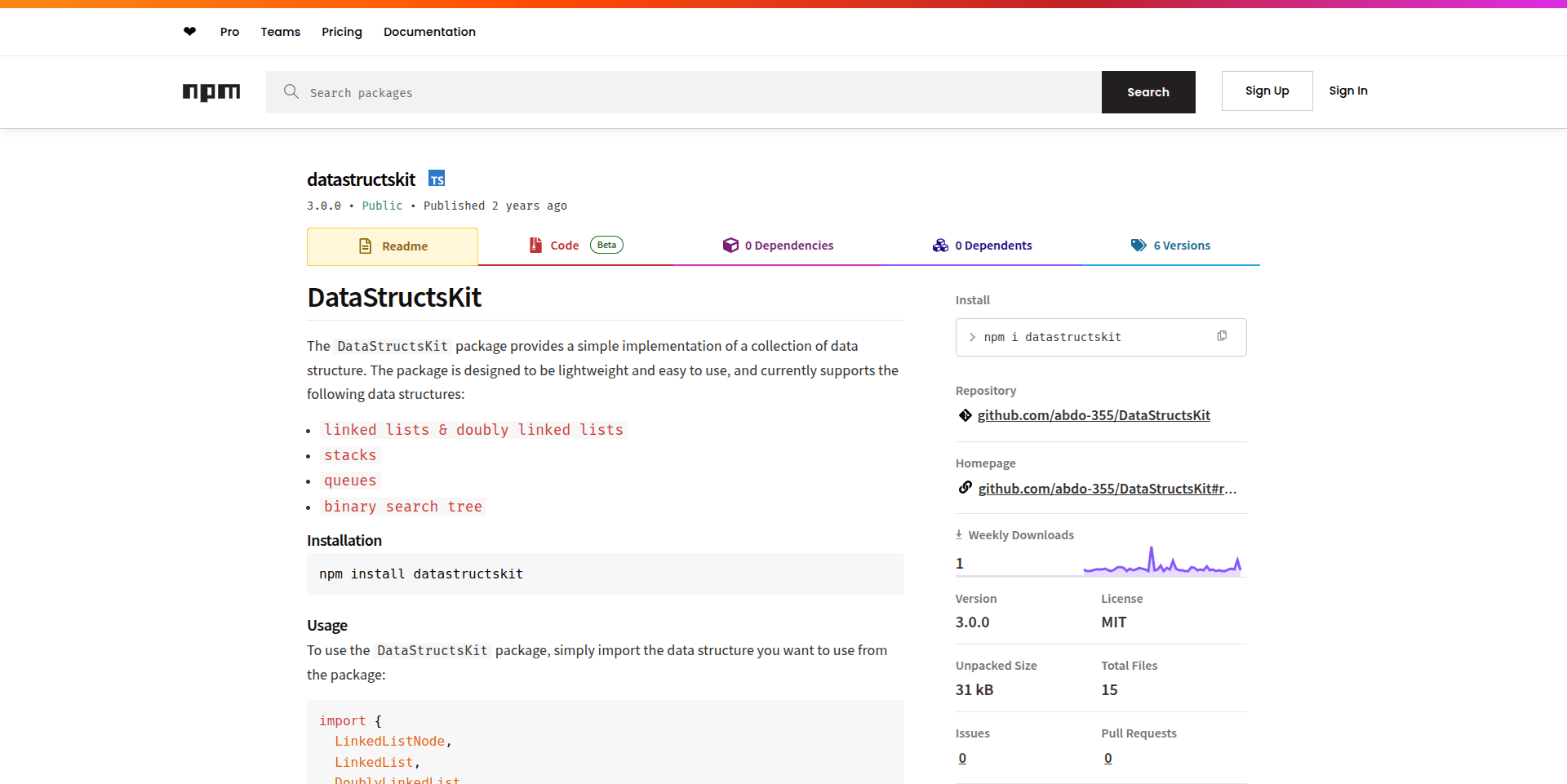Click the tag icon on the Versions tab
Image resolution: width=1567 pixels, height=784 pixels.
pyautogui.click(x=1136, y=245)
